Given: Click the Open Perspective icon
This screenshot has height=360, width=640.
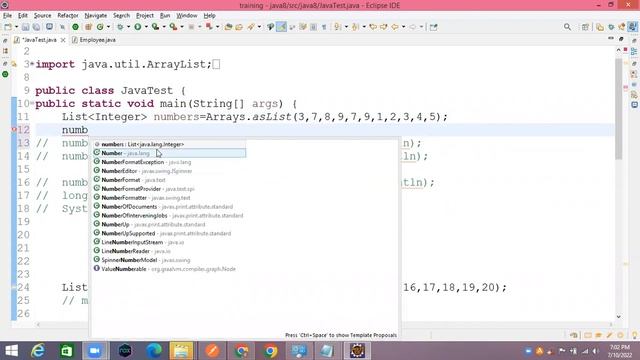Looking at the screenshot, I should click(x=585, y=27).
